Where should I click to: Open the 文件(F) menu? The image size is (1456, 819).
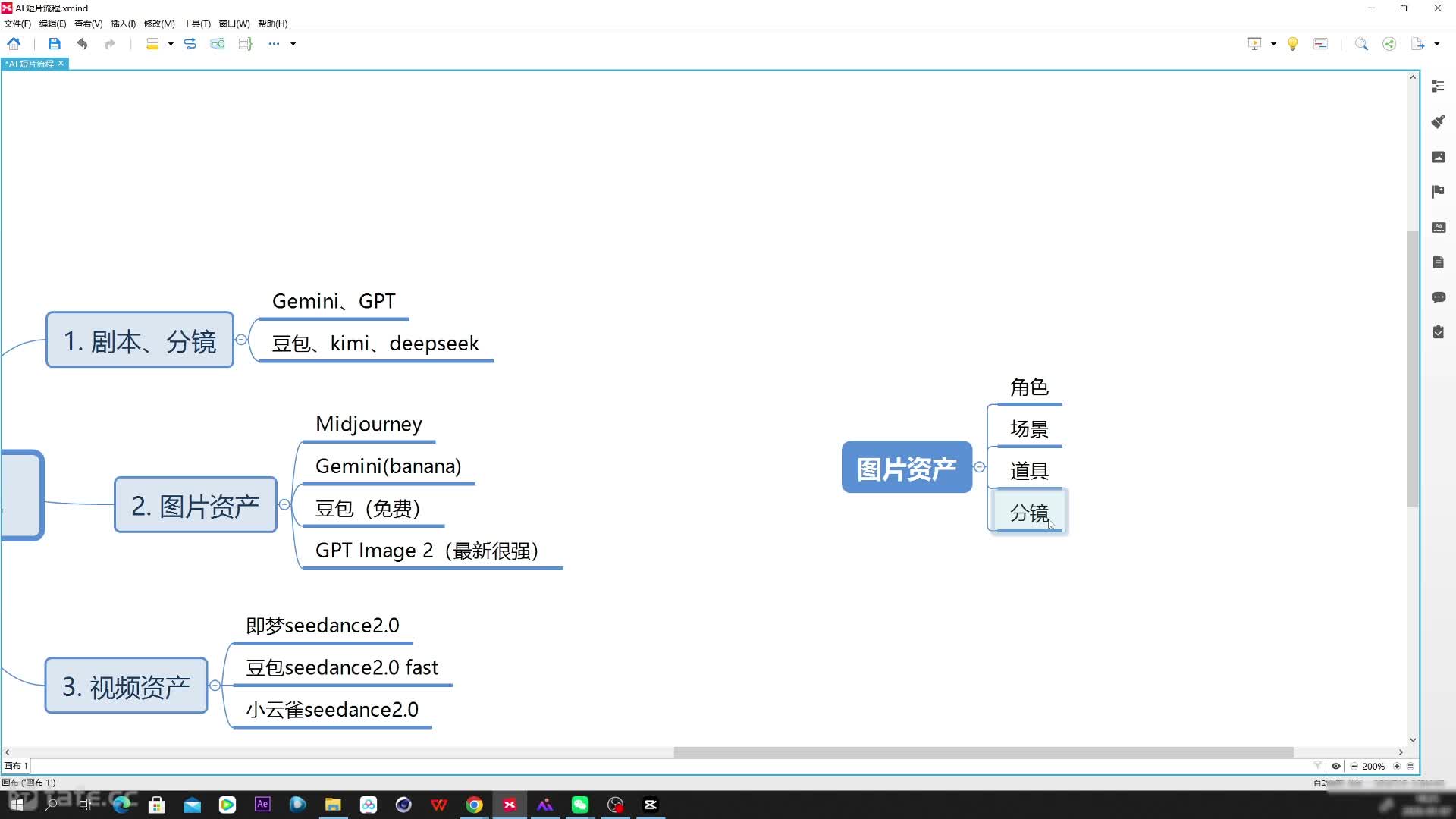coord(17,24)
